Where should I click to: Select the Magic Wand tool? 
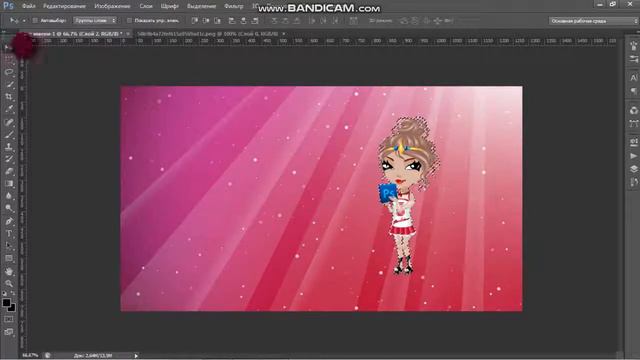click(9, 84)
